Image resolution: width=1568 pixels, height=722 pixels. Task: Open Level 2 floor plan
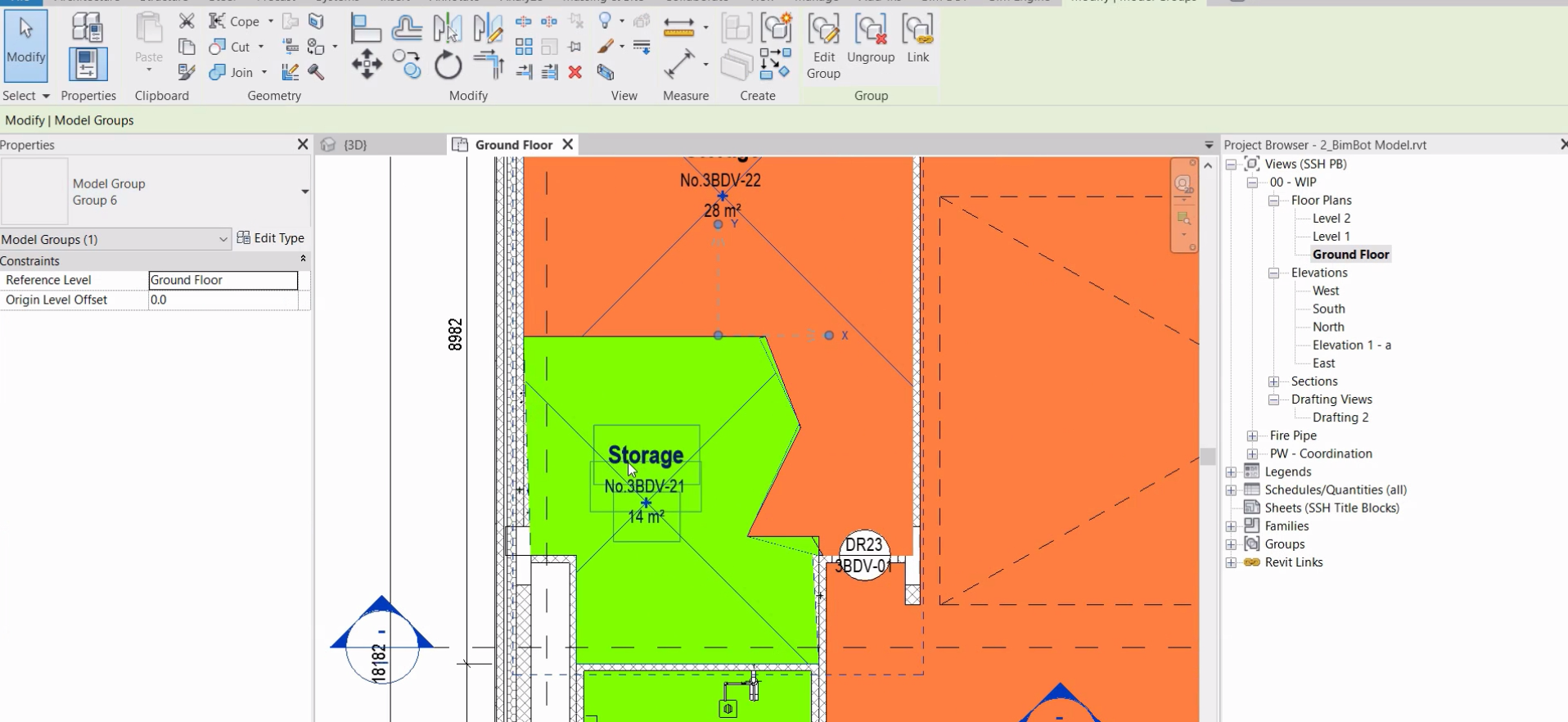coord(1331,219)
